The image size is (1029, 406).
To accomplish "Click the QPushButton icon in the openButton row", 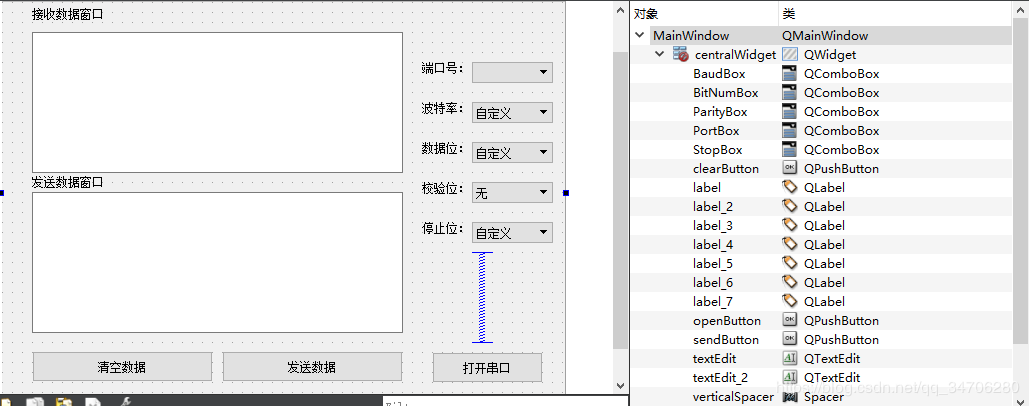I will (x=789, y=321).
